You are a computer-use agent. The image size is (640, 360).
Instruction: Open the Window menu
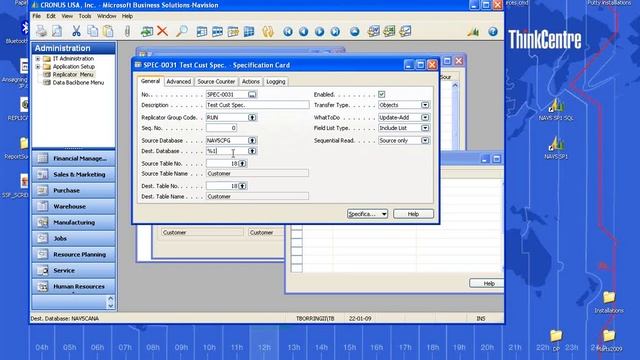107,16
